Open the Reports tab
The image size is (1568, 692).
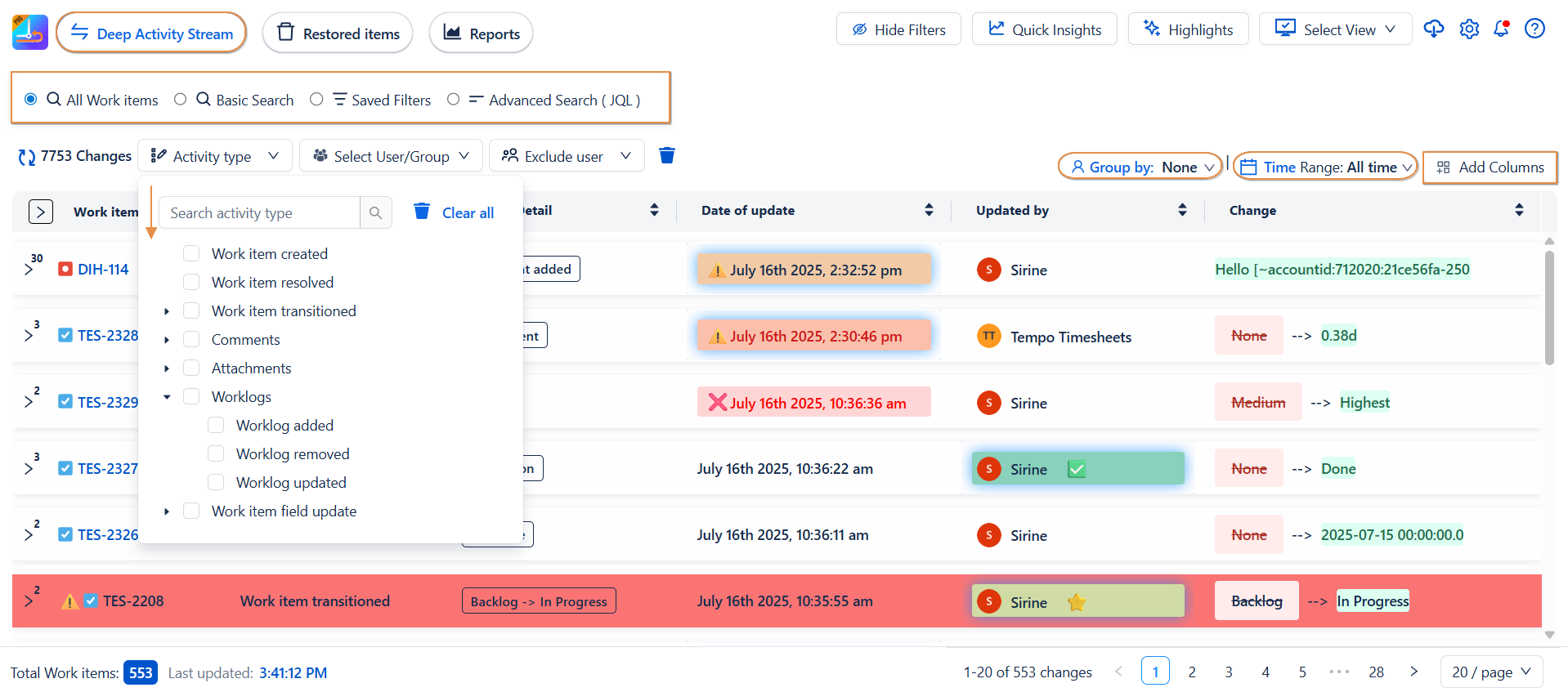481,33
